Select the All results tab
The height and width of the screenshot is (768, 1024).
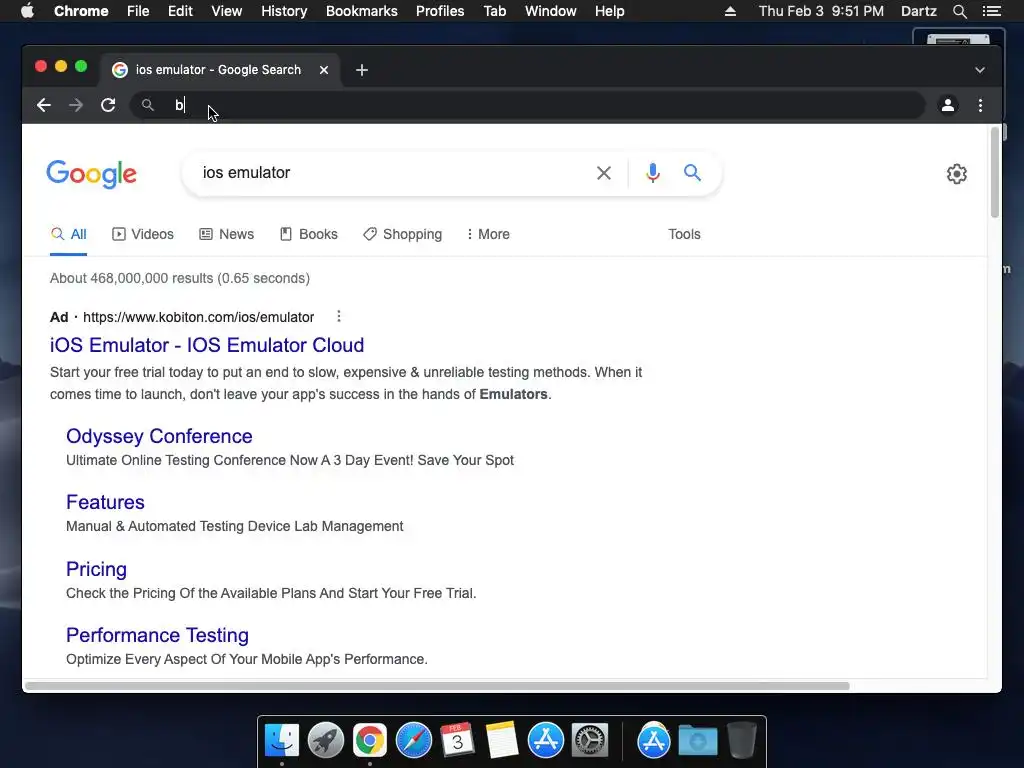(x=69, y=234)
